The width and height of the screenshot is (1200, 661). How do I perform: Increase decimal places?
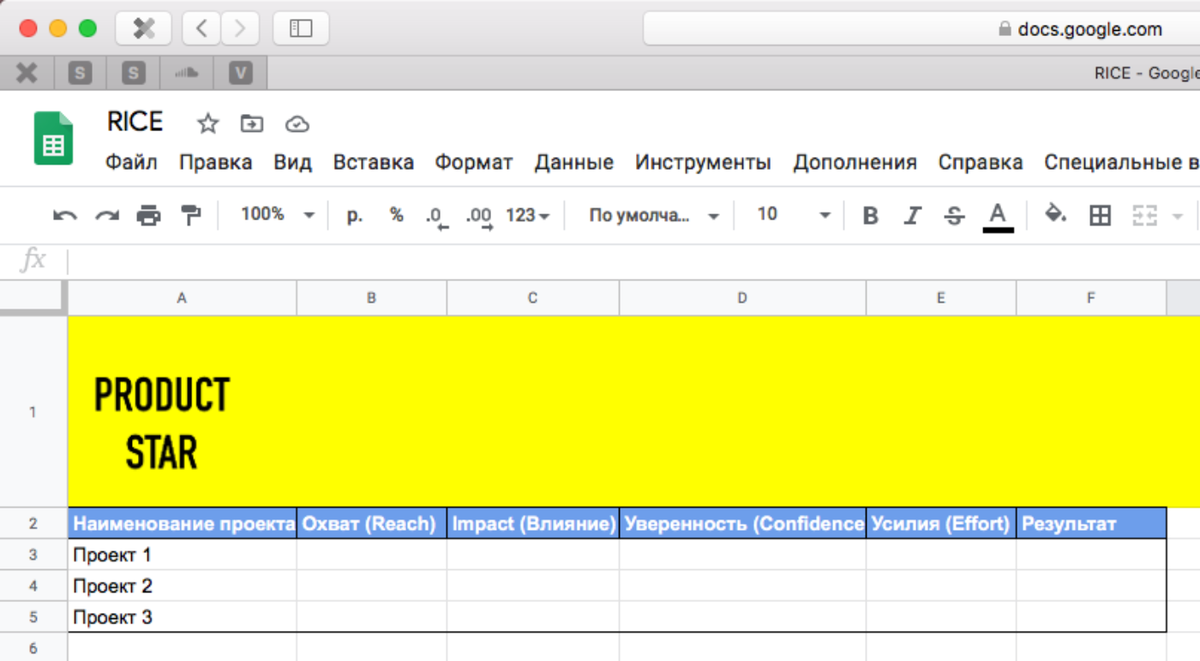(x=480, y=216)
